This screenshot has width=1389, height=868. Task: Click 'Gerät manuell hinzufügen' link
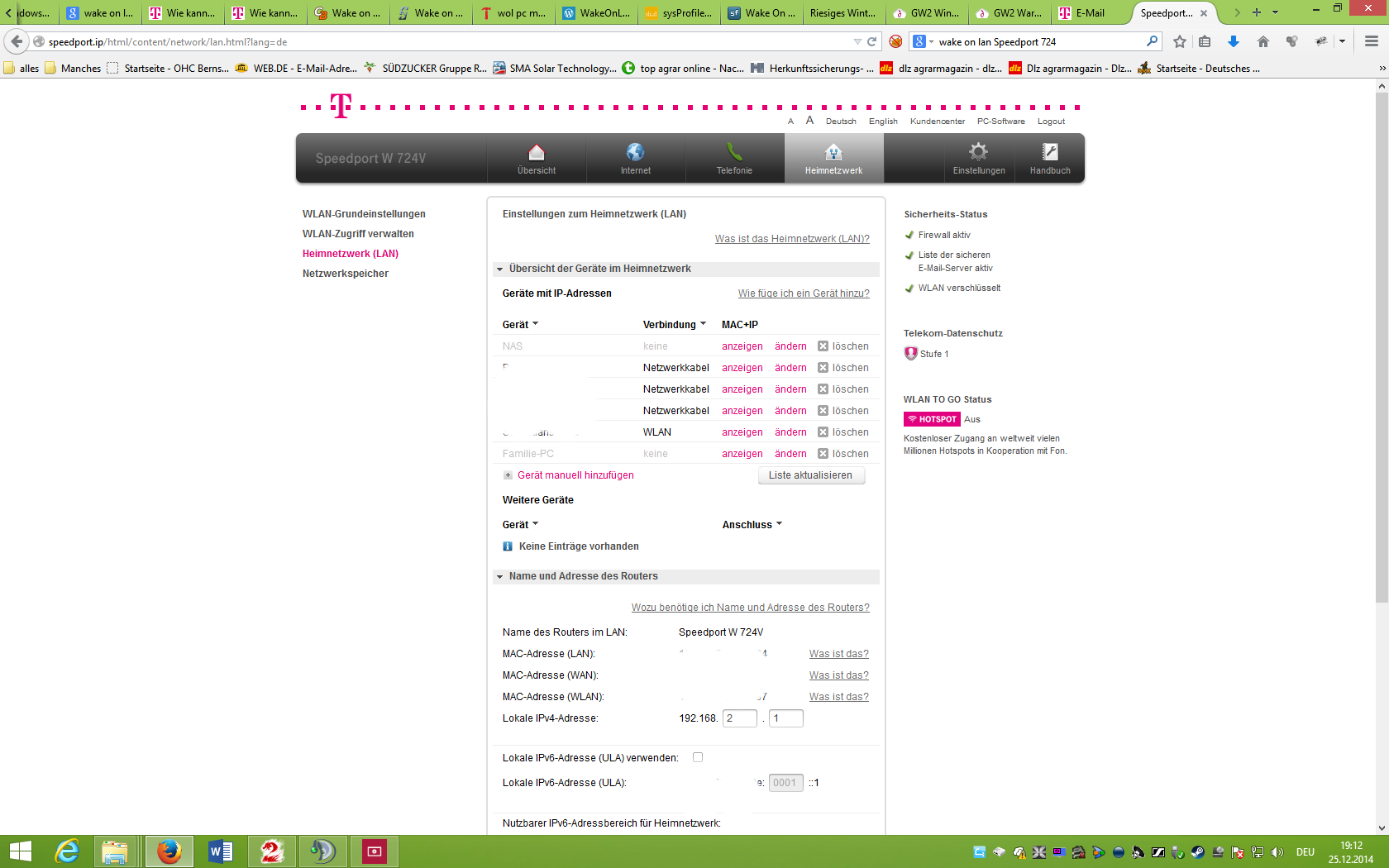[575, 475]
